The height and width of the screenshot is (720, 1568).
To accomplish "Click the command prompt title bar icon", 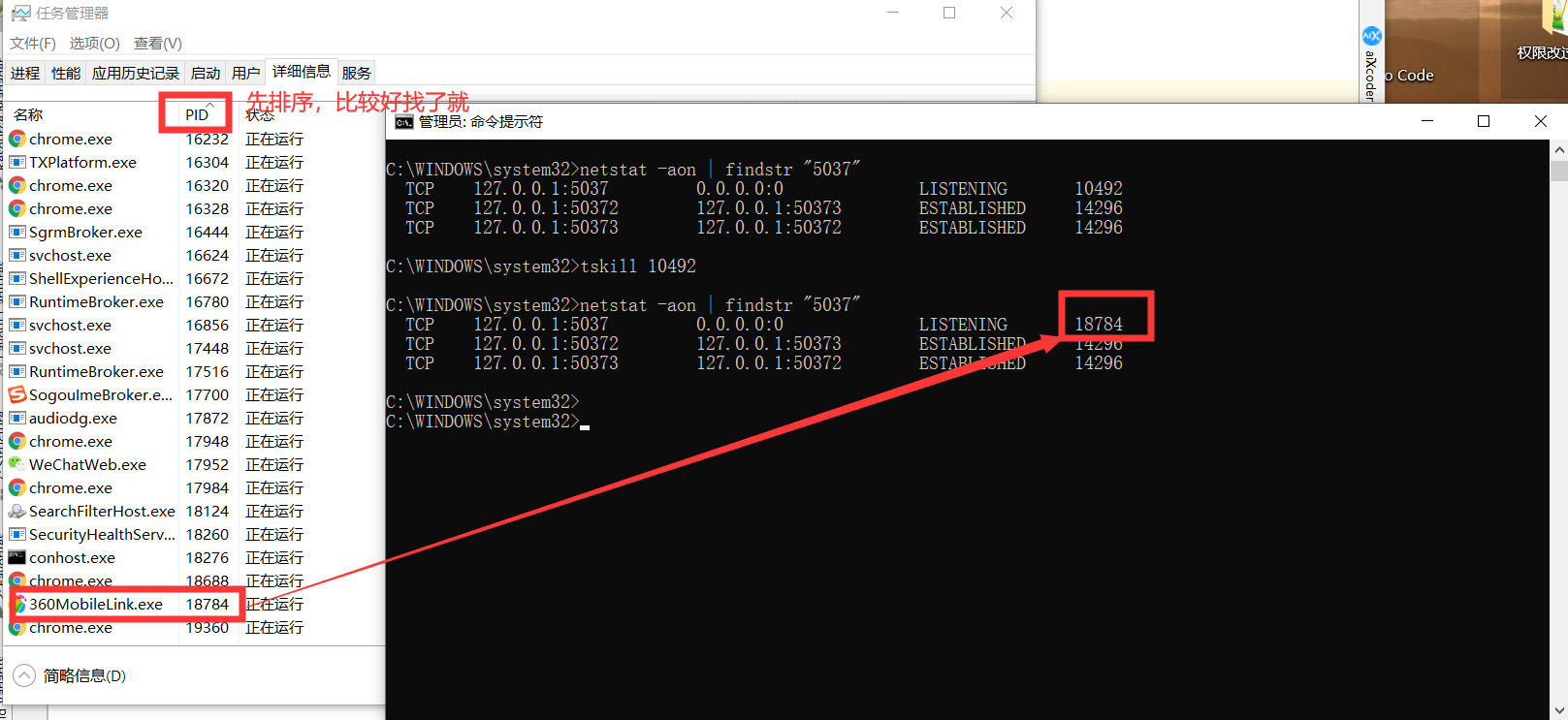I will [404, 122].
